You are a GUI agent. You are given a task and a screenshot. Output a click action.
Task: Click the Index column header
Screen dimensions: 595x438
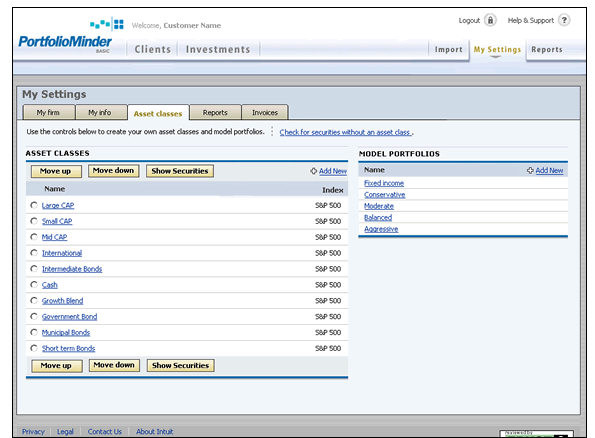(x=333, y=190)
